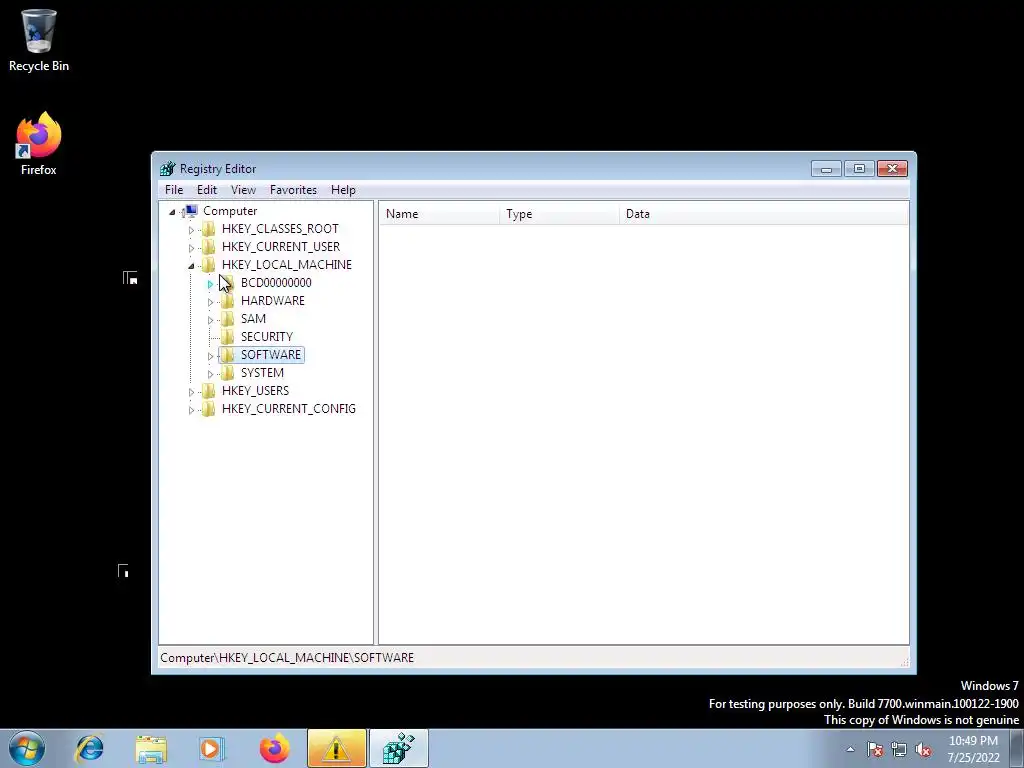Minimize the Registry Editor window

pyautogui.click(x=826, y=169)
